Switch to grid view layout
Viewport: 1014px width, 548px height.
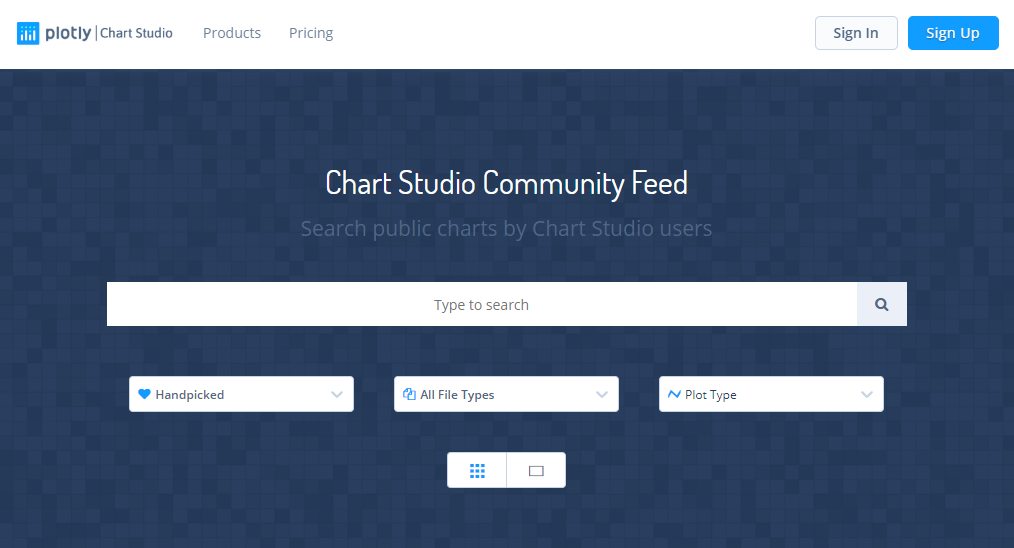(x=477, y=470)
